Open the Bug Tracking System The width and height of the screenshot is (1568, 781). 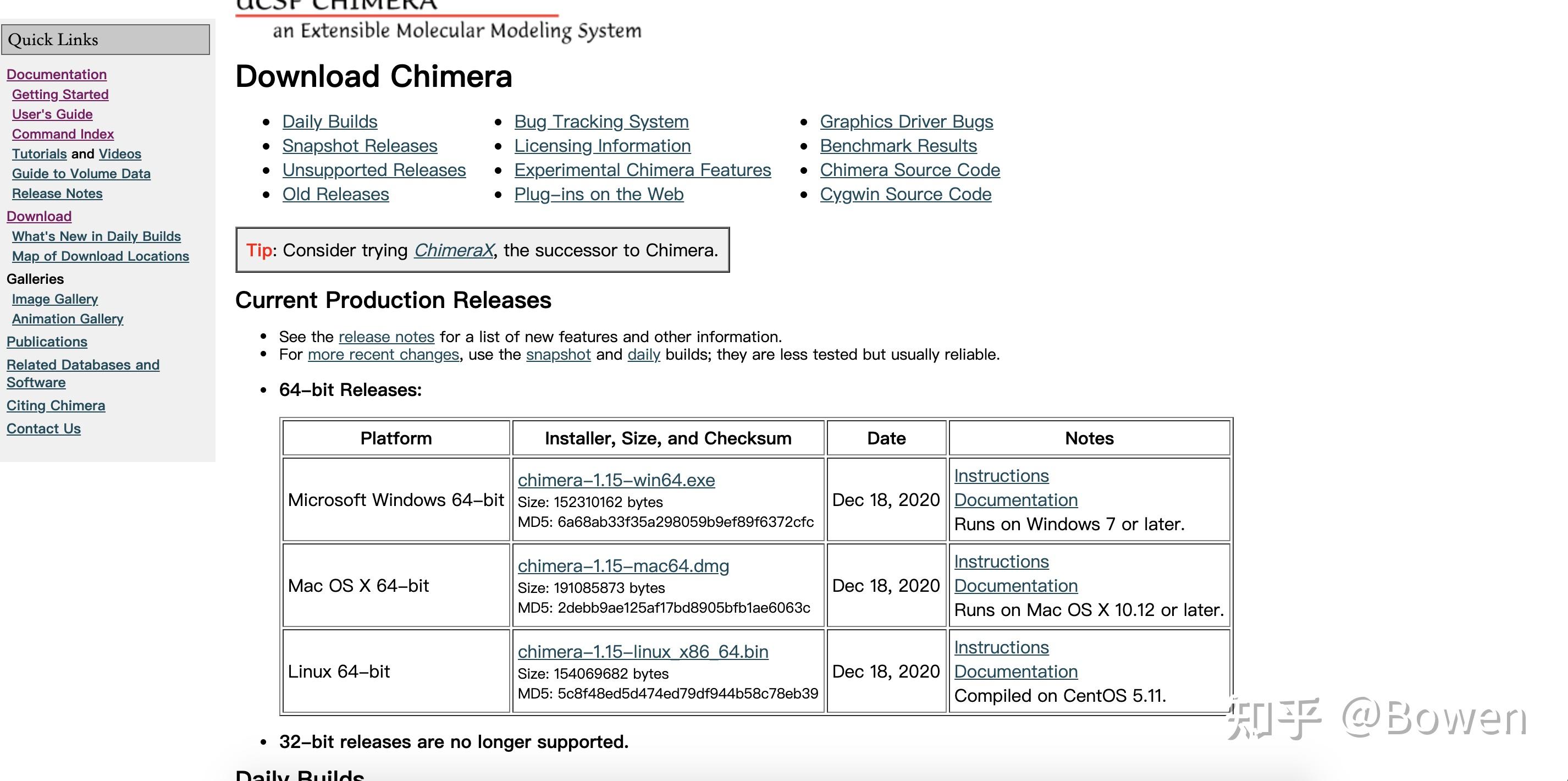coord(601,121)
